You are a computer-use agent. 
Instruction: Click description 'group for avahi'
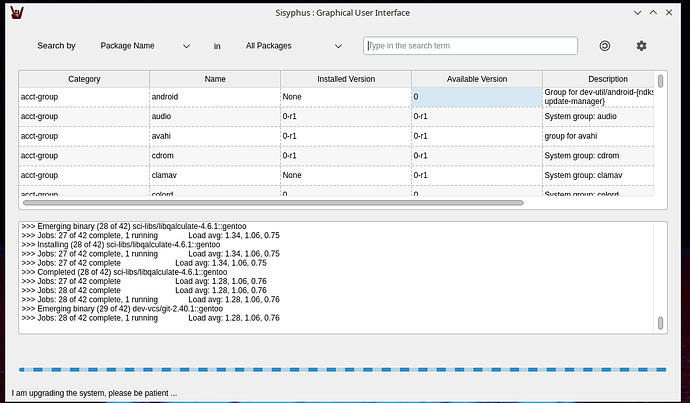[598, 136]
